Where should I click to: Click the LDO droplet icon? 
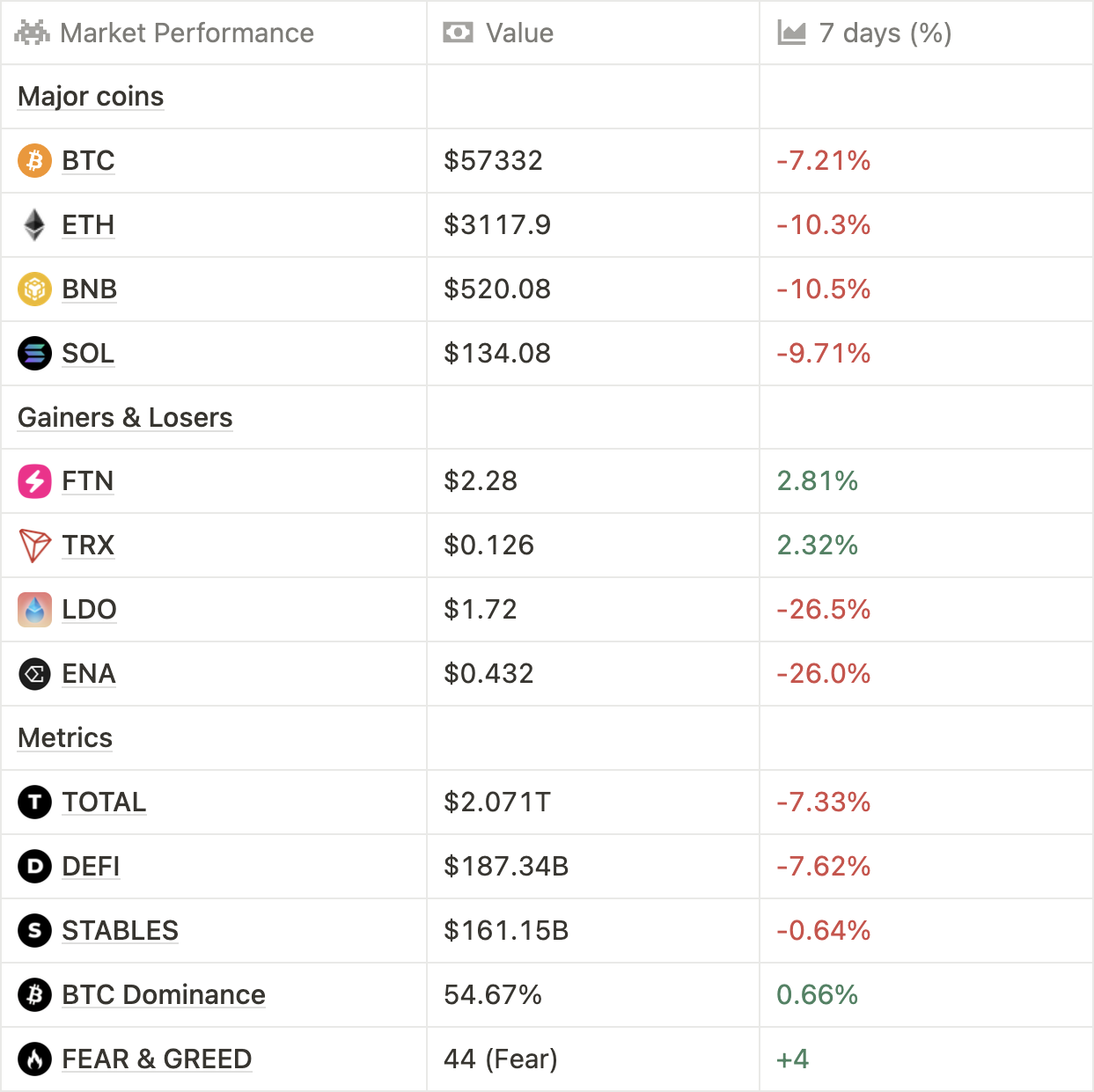click(x=34, y=610)
